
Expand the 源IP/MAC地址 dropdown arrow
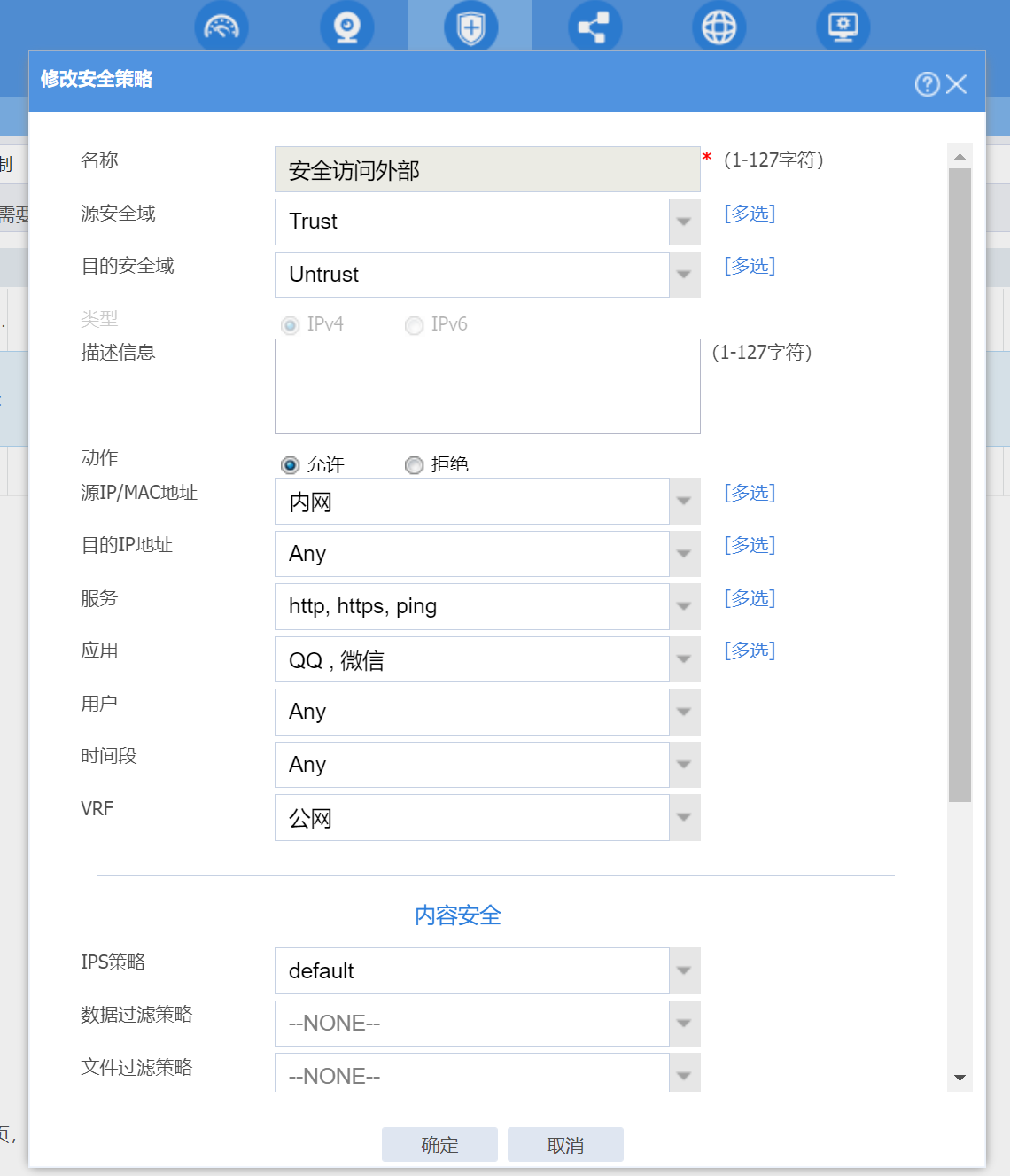tap(684, 502)
